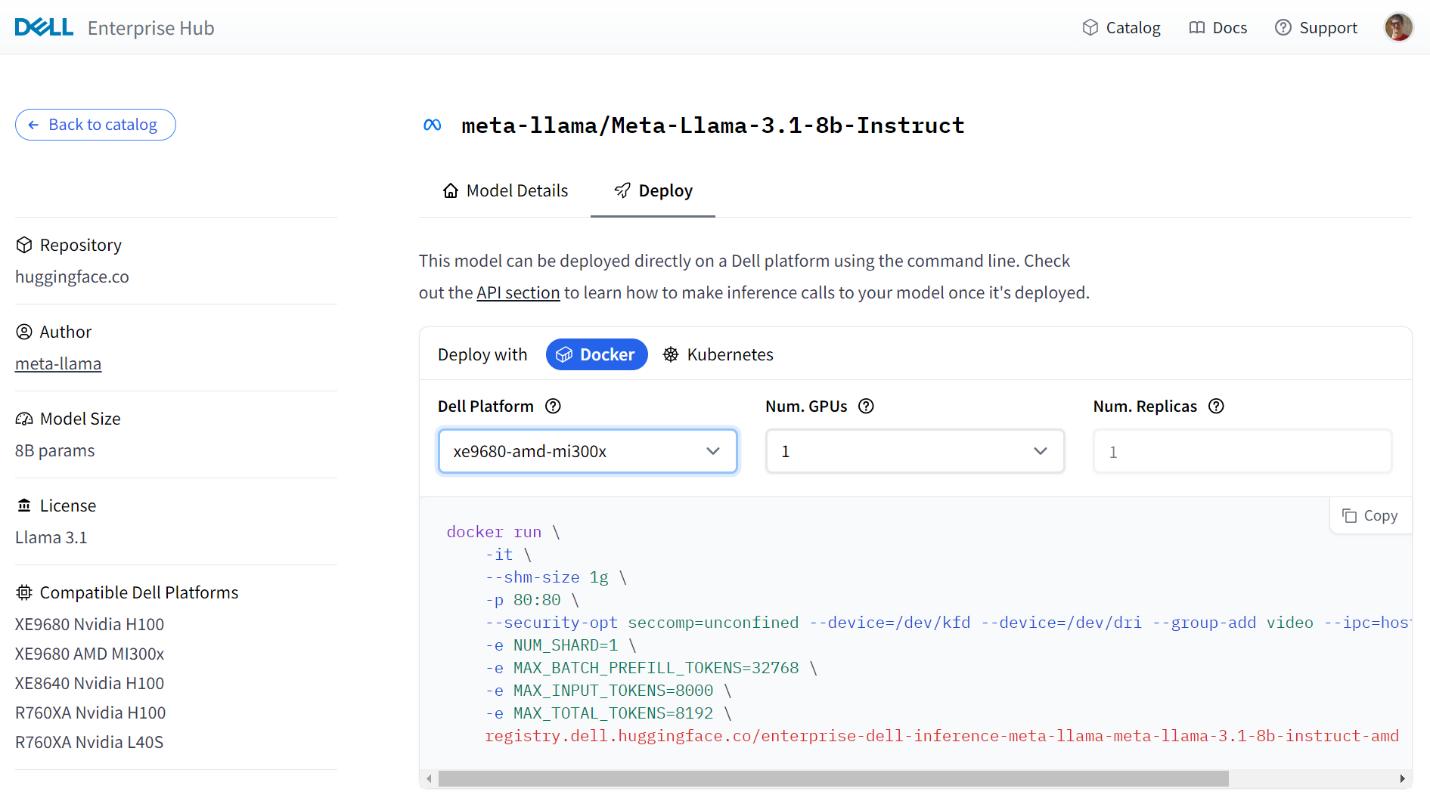The height and width of the screenshot is (810, 1430).
Task: Click the Num. GPUs help icon
Action: tap(866, 406)
